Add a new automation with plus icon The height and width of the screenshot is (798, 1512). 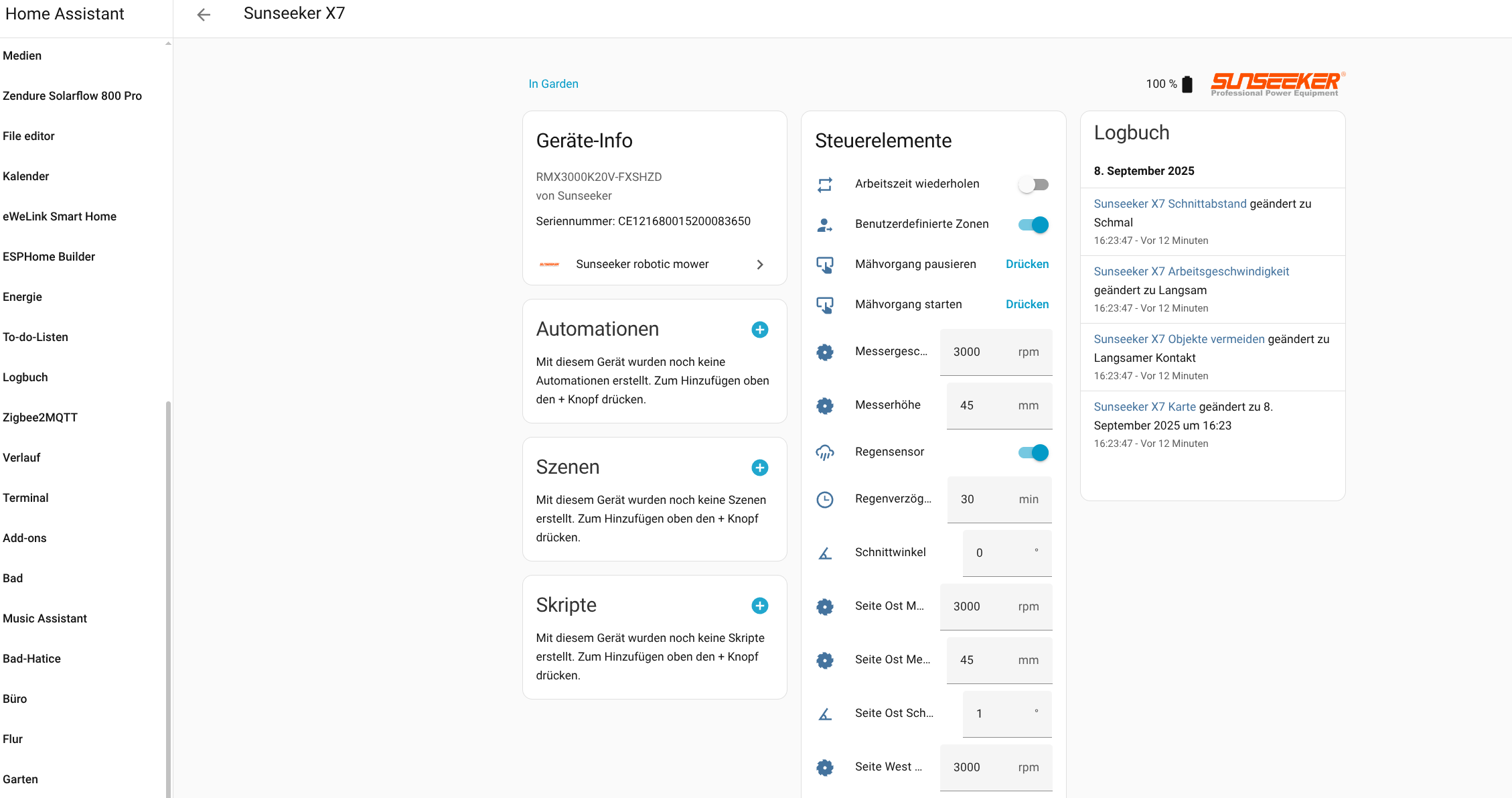[x=759, y=330]
